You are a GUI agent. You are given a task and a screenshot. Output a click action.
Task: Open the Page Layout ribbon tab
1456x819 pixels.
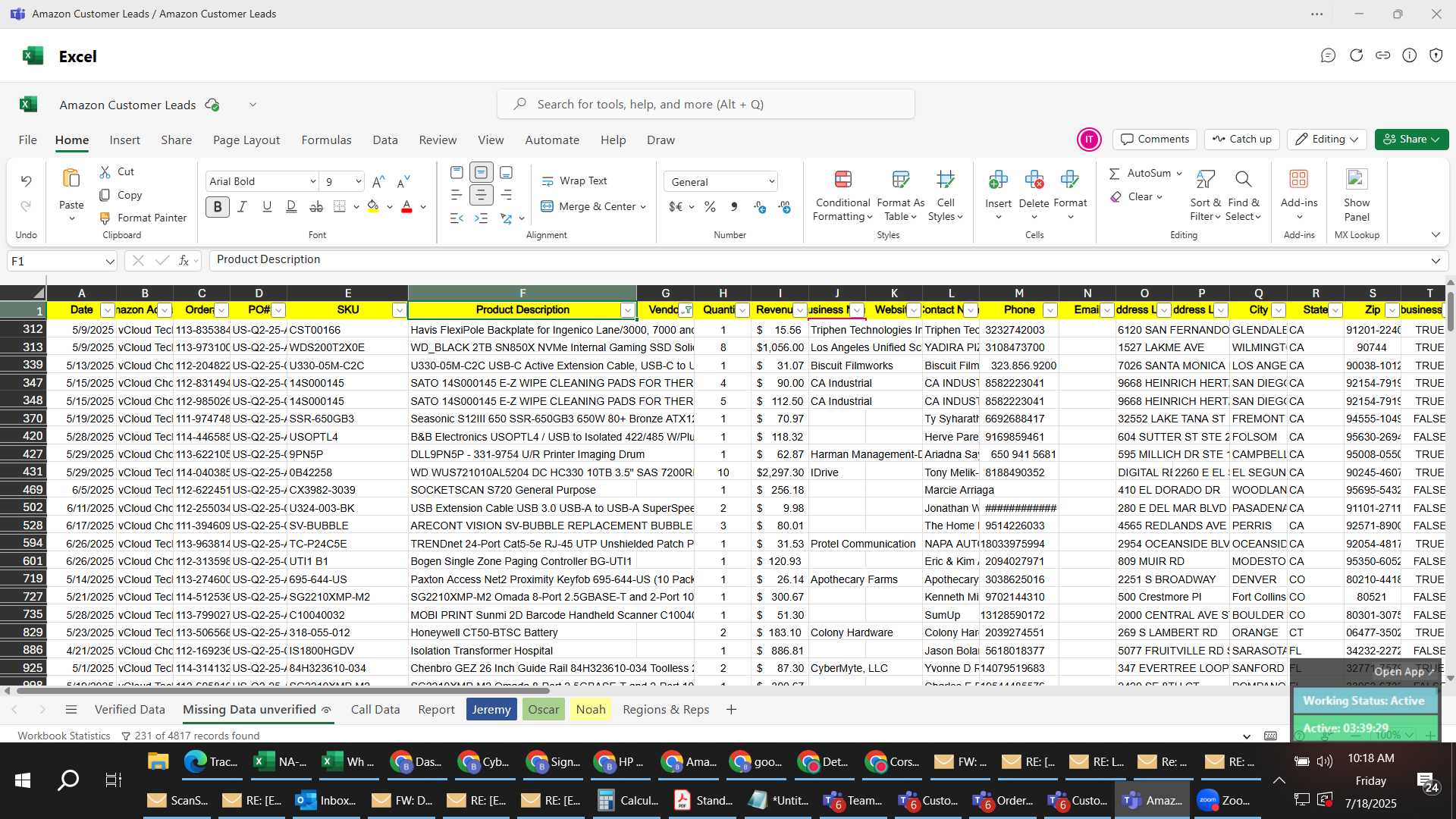[246, 140]
